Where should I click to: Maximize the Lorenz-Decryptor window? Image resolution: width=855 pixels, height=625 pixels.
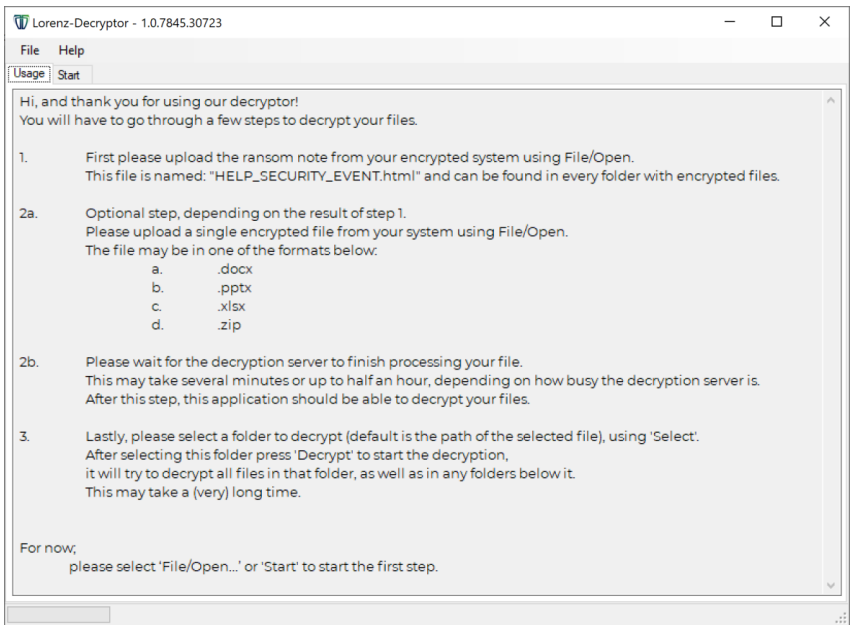click(x=777, y=22)
